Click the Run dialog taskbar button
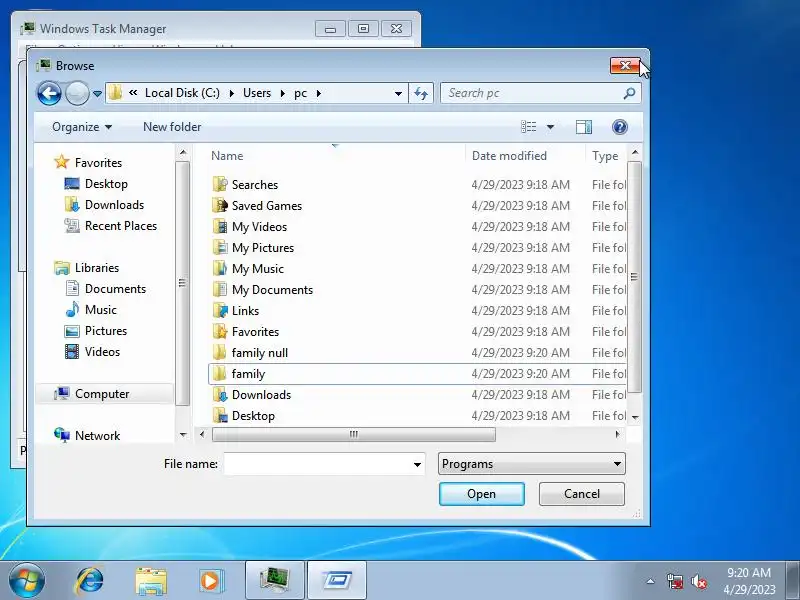This screenshot has width=800, height=600. 337,581
